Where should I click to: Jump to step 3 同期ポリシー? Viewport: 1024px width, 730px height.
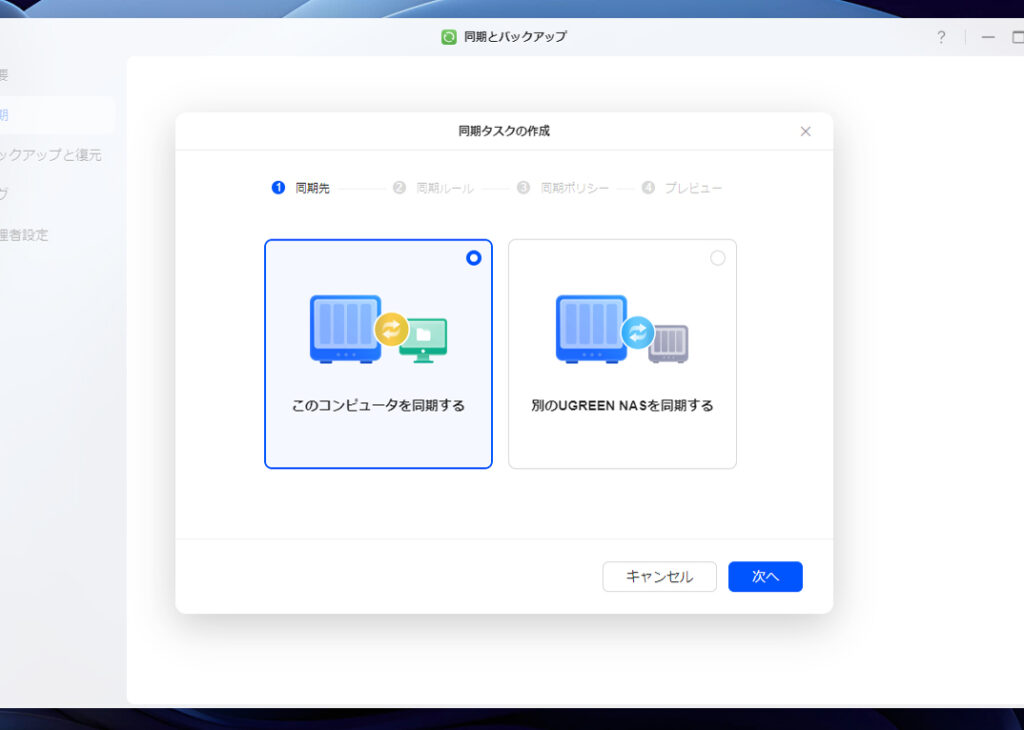click(x=562, y=188)
